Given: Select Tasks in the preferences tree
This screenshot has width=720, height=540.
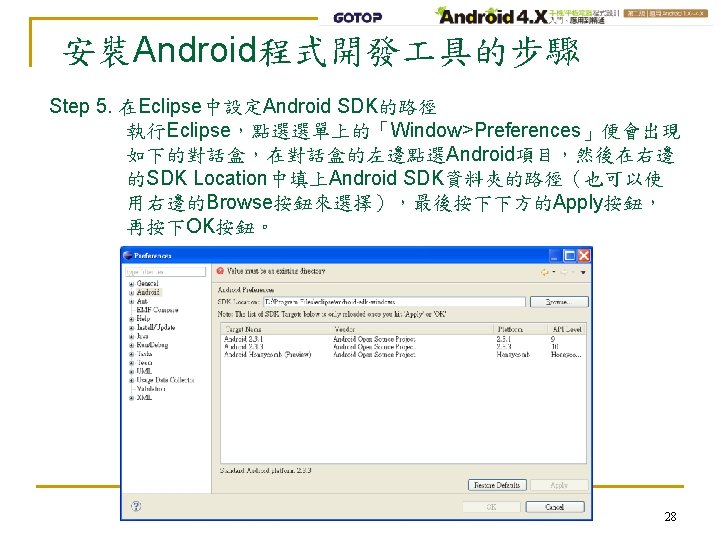Looking at the screenshot, I should coord(144,354).
